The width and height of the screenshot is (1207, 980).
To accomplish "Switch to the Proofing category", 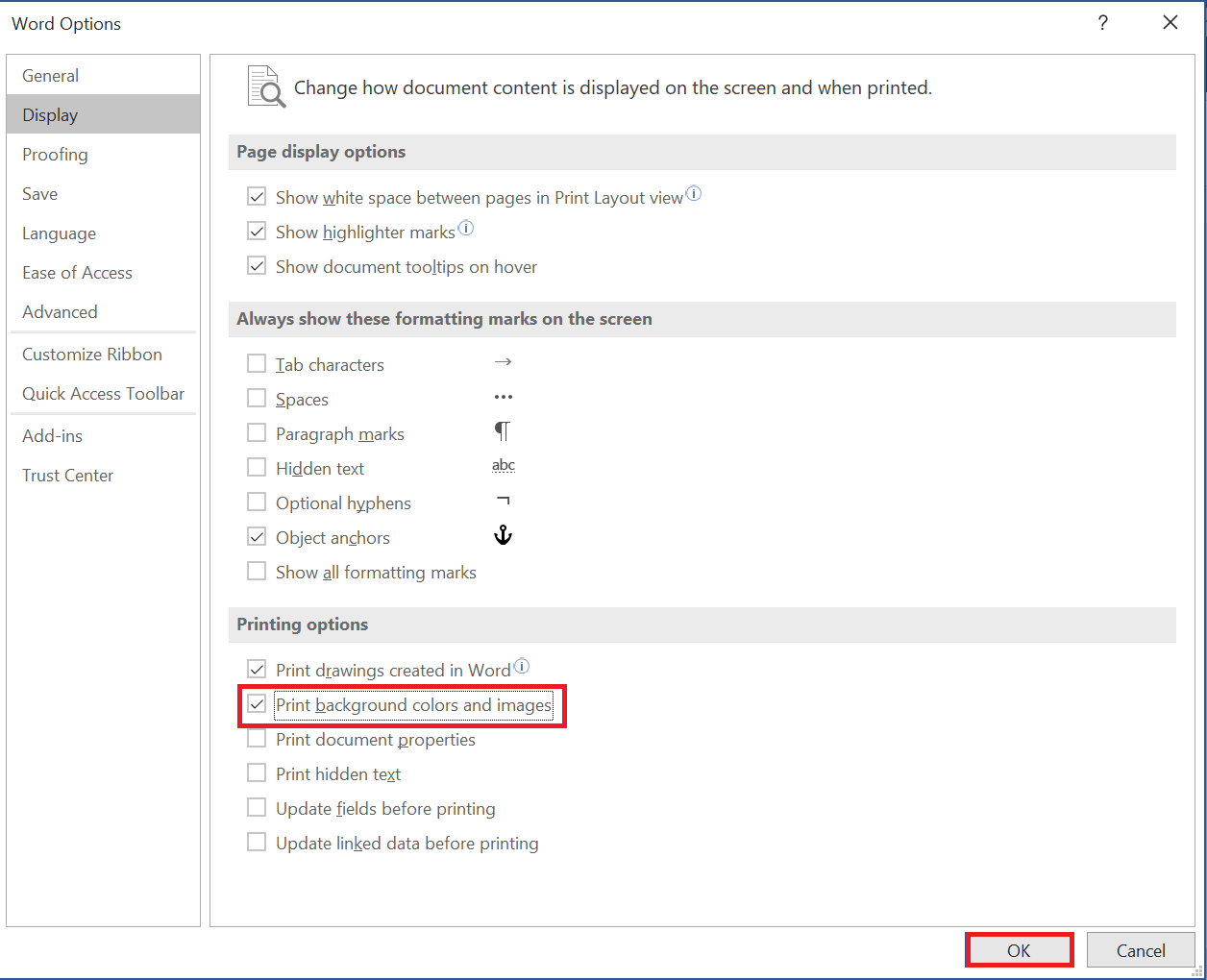I will (x=55, y=155).
